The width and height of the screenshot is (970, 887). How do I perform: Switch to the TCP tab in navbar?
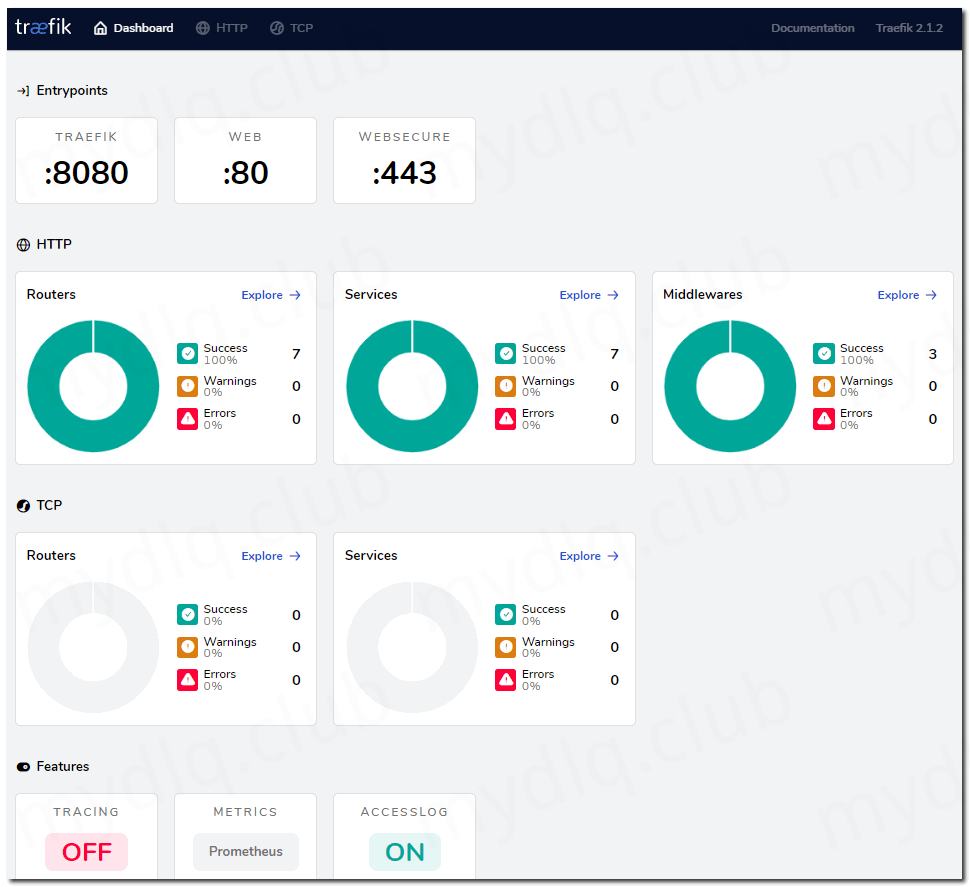point(292,28)
